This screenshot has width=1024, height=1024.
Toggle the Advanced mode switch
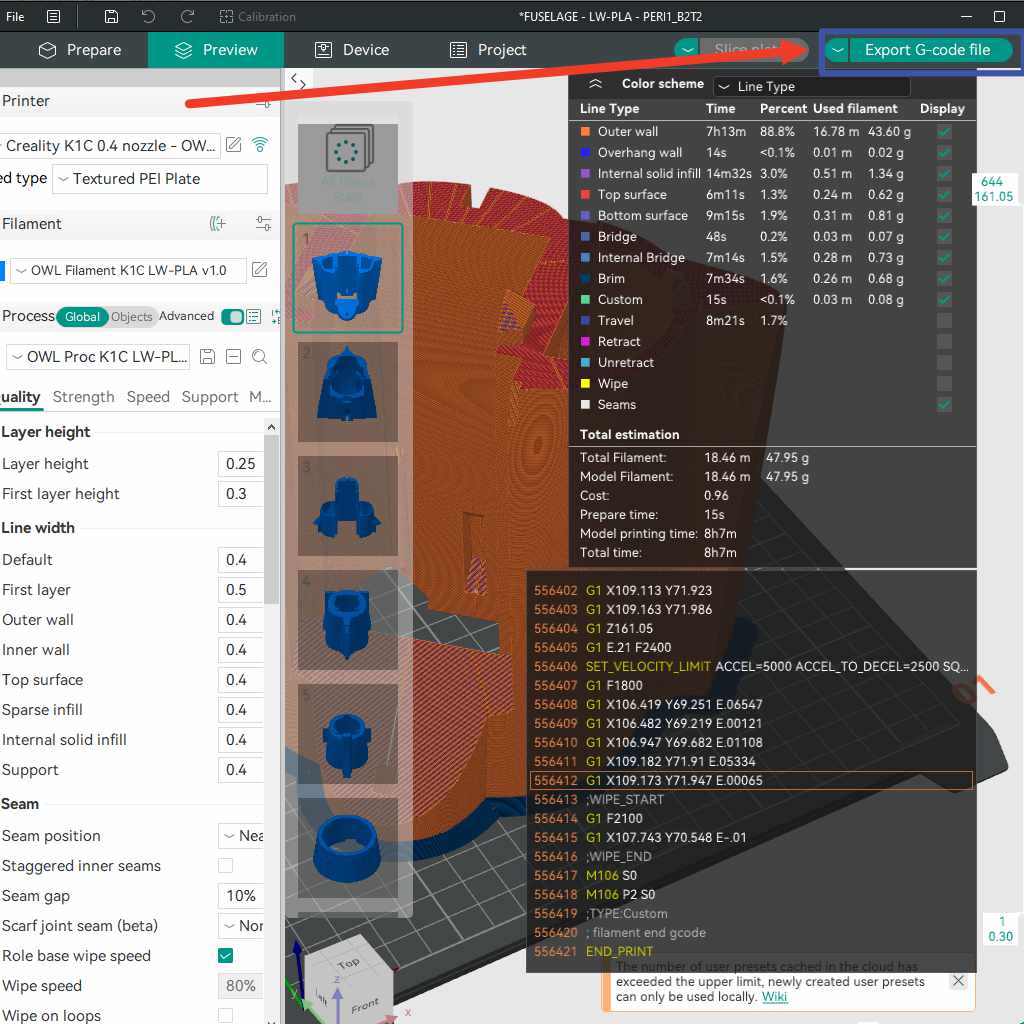click(232, 317)
